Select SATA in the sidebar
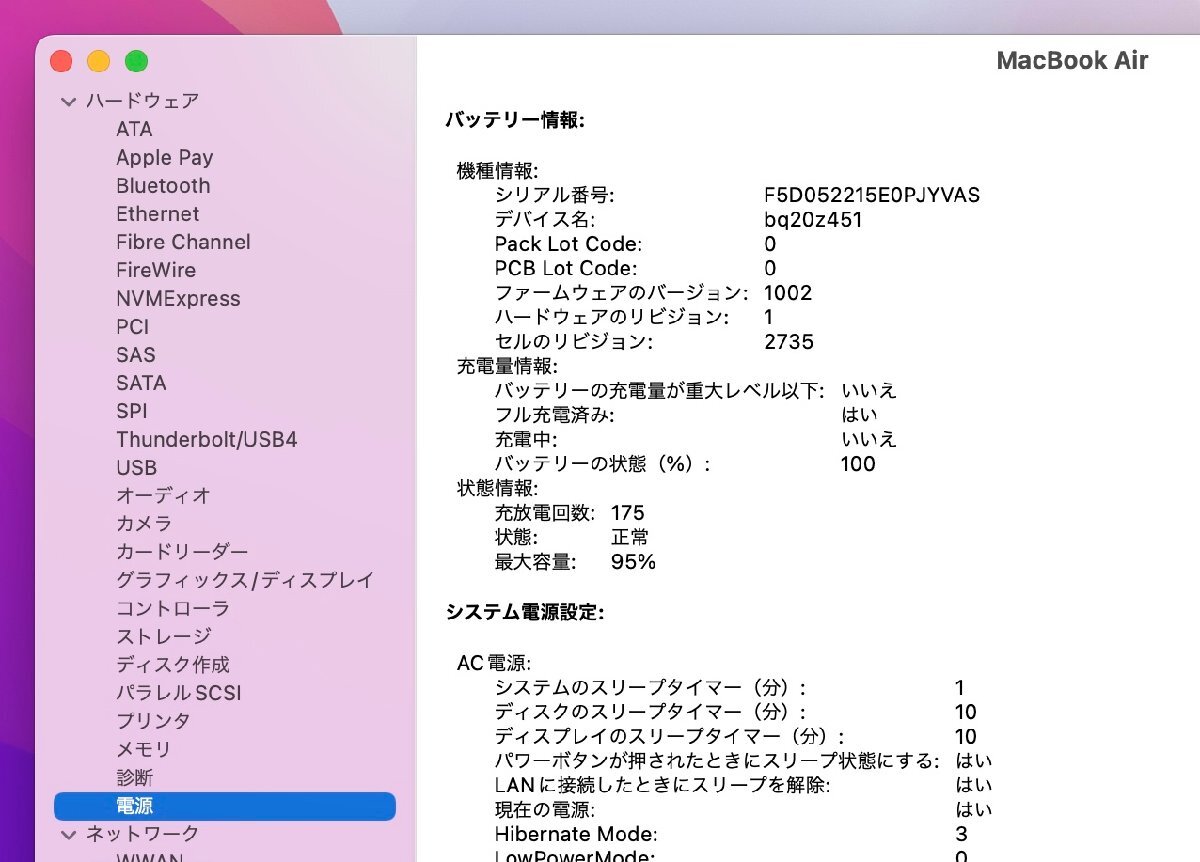This screenshot has height=862, width=1200. point(141,383)
